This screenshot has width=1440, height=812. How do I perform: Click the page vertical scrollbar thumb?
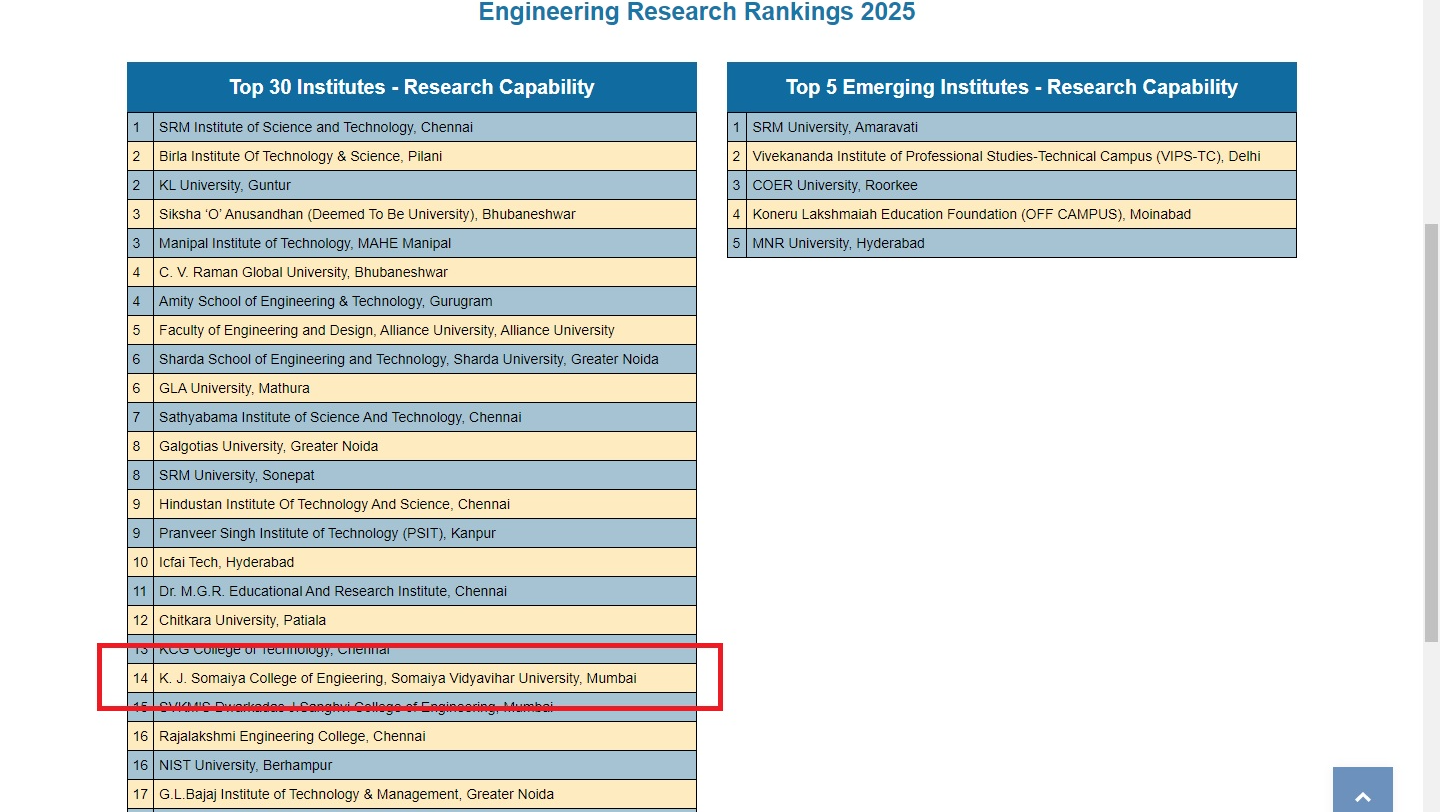click(1431, 433)
